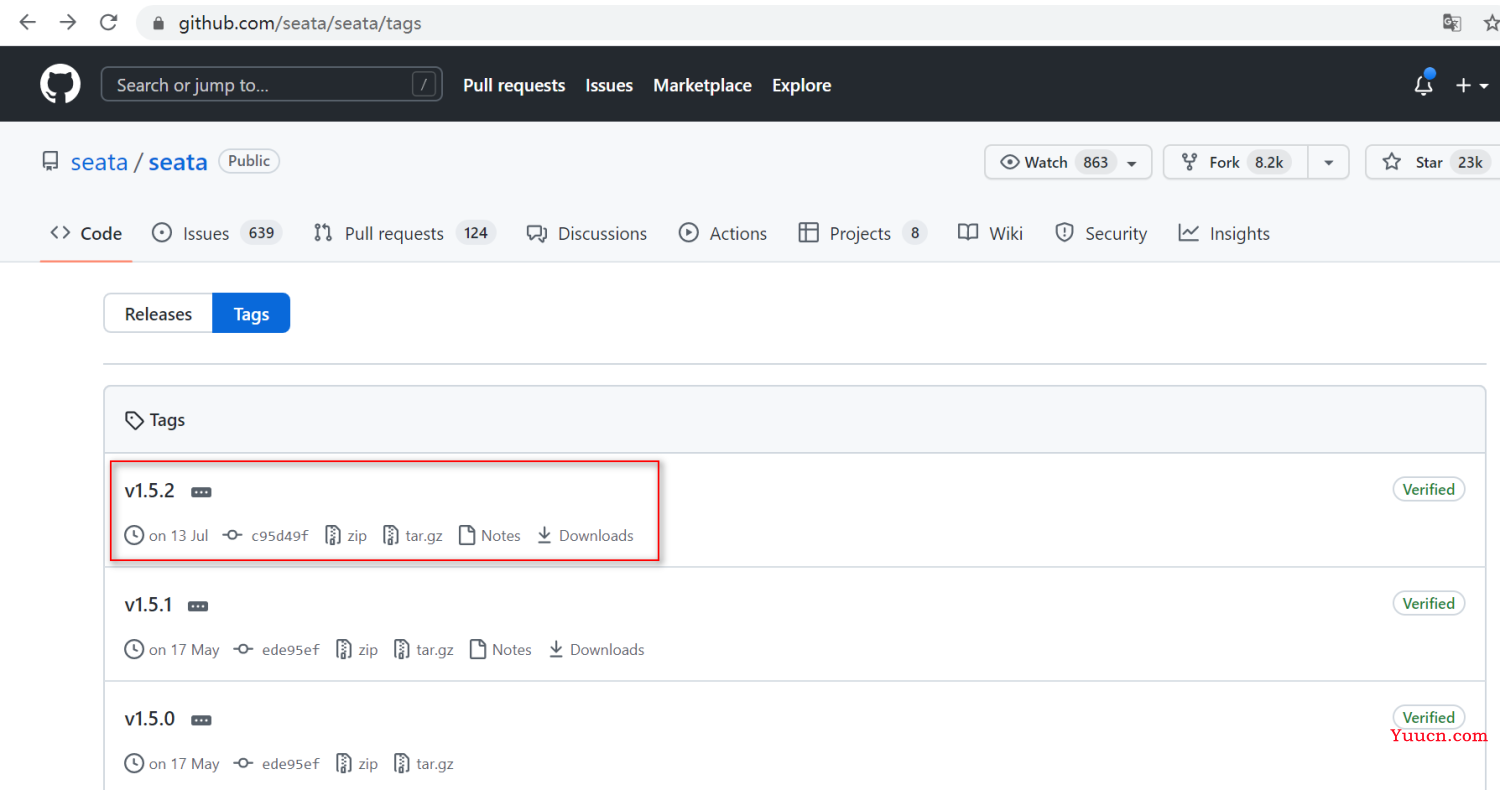Click the v1.5.1 commit ede95ef link

(x=277, y=650)
